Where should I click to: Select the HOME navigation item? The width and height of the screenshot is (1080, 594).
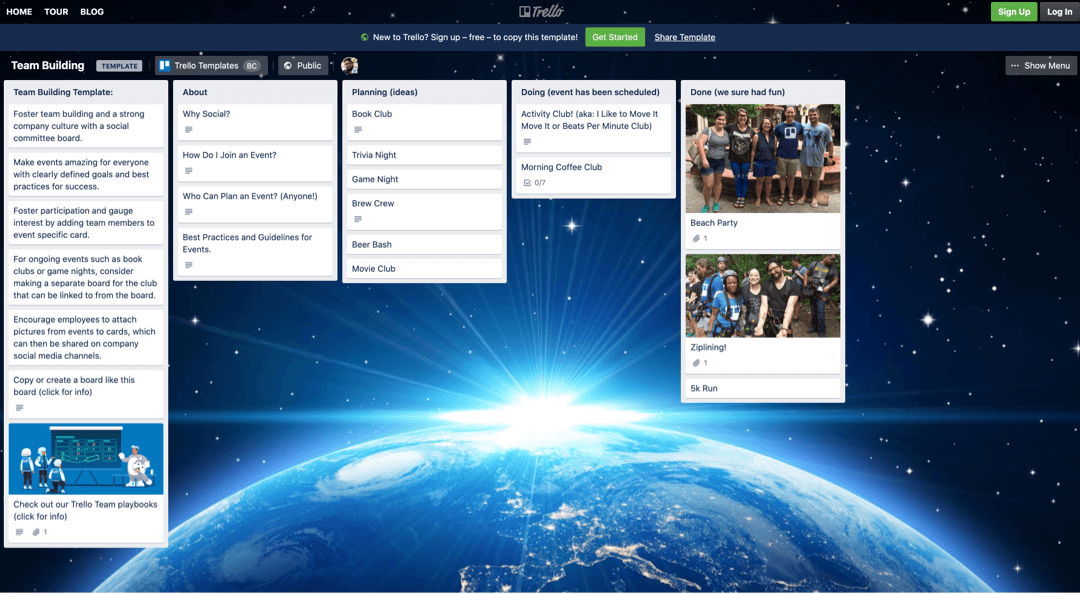point(18,11)
